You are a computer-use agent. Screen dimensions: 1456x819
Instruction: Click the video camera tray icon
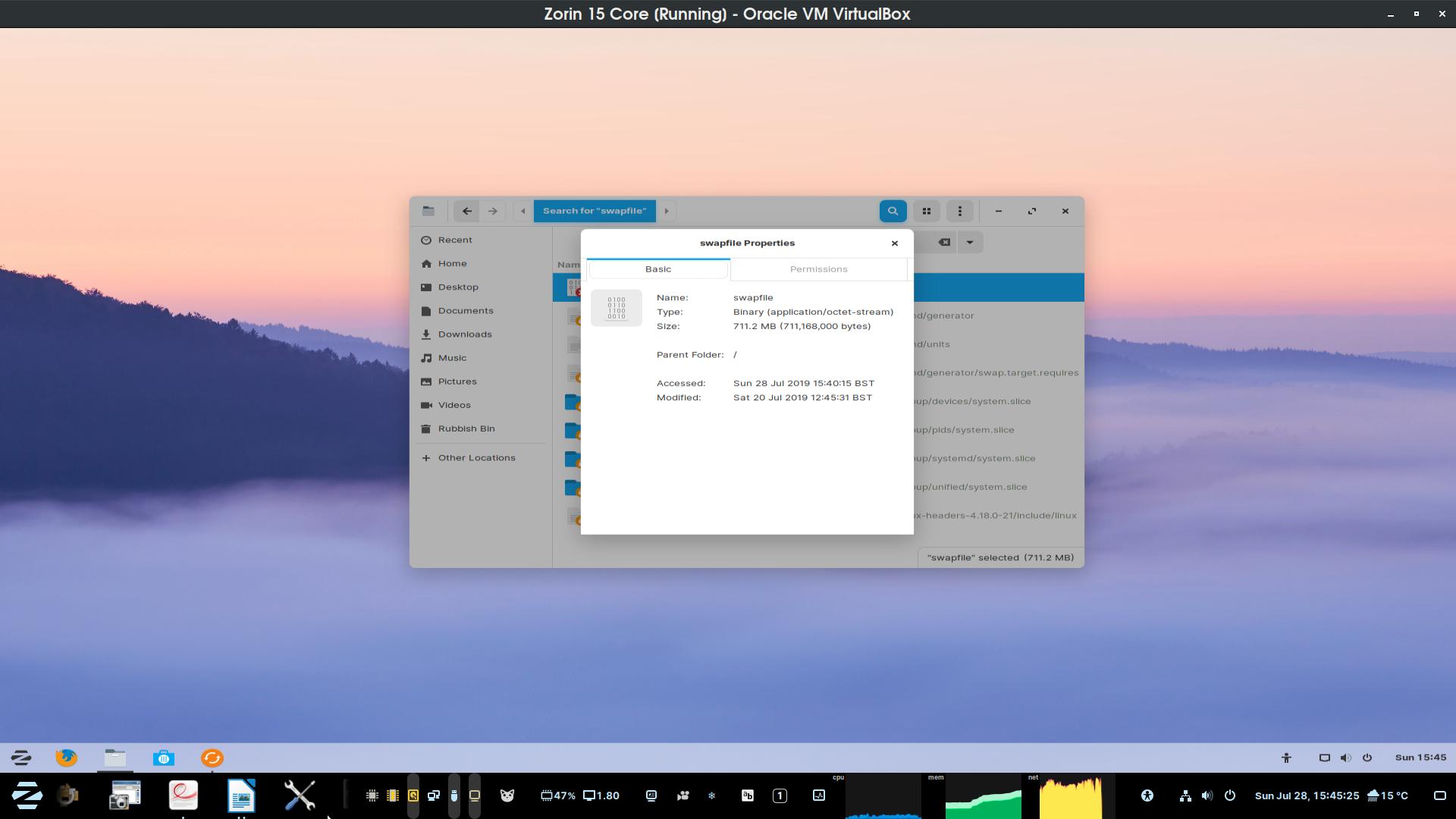point(683,795)
